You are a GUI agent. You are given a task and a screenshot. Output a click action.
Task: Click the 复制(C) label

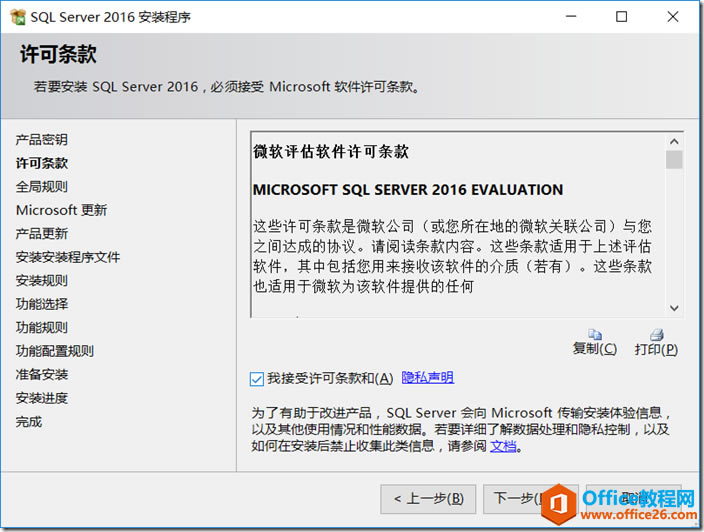click(595, 349)
